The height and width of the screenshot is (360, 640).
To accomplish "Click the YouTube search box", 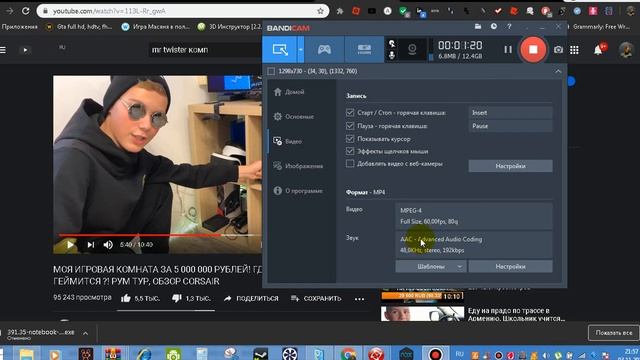I will tap(204, 50).
